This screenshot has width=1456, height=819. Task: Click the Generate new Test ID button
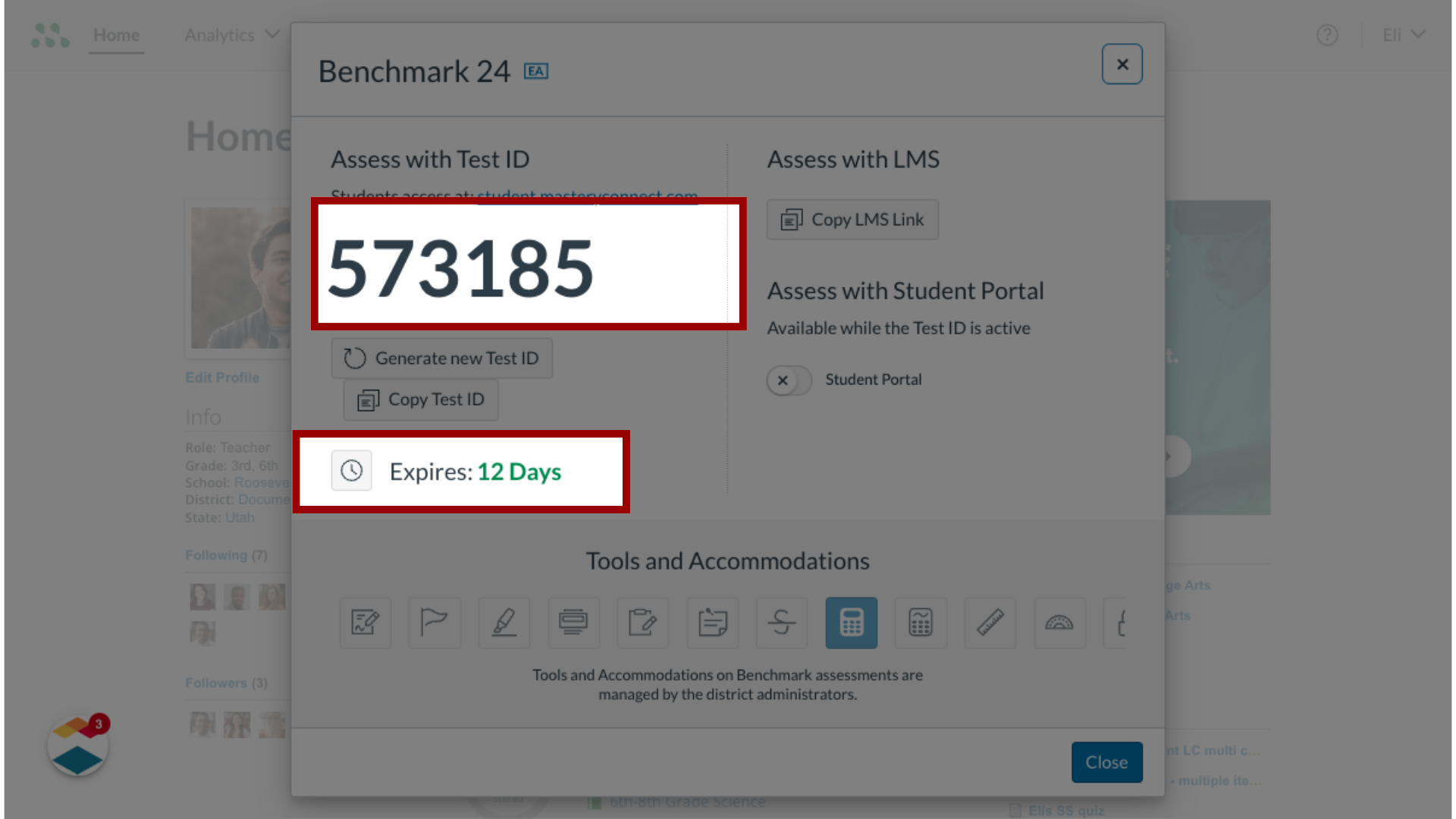(442, 358)
